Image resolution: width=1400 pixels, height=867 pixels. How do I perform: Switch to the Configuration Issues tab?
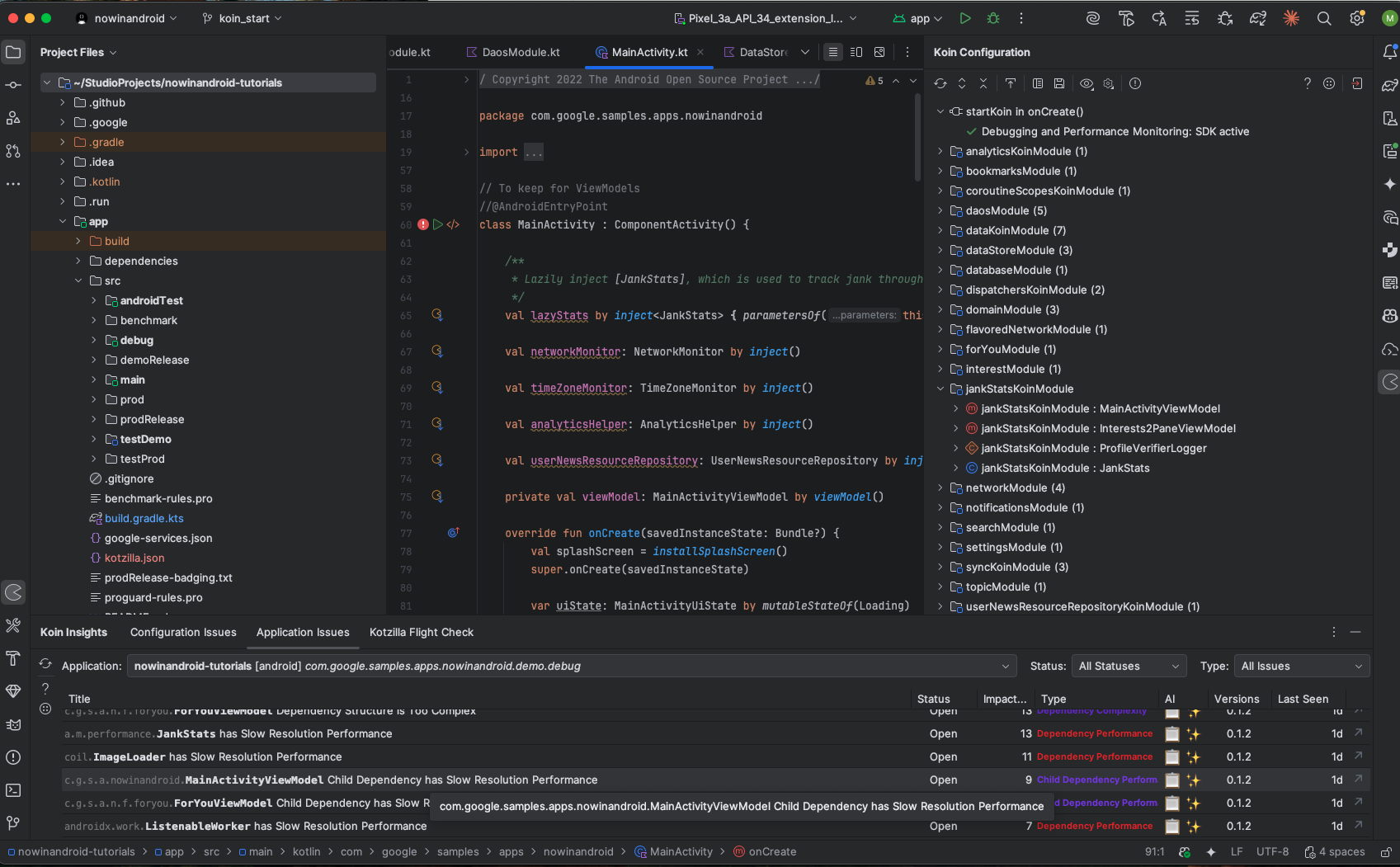pos(183,632)
